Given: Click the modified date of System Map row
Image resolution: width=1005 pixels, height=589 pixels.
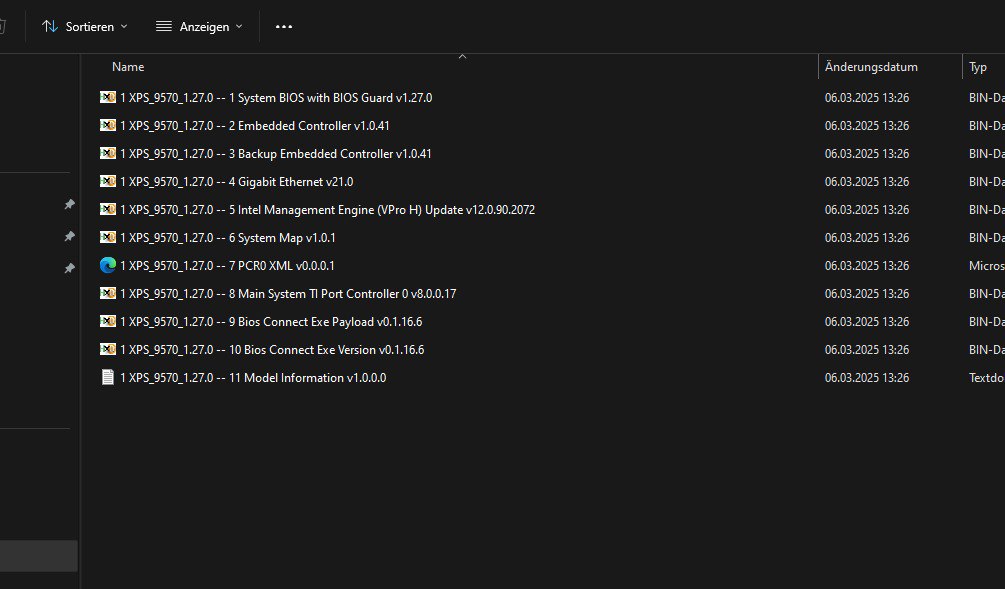Looking at the screenshot, I should tap(867, 238).
